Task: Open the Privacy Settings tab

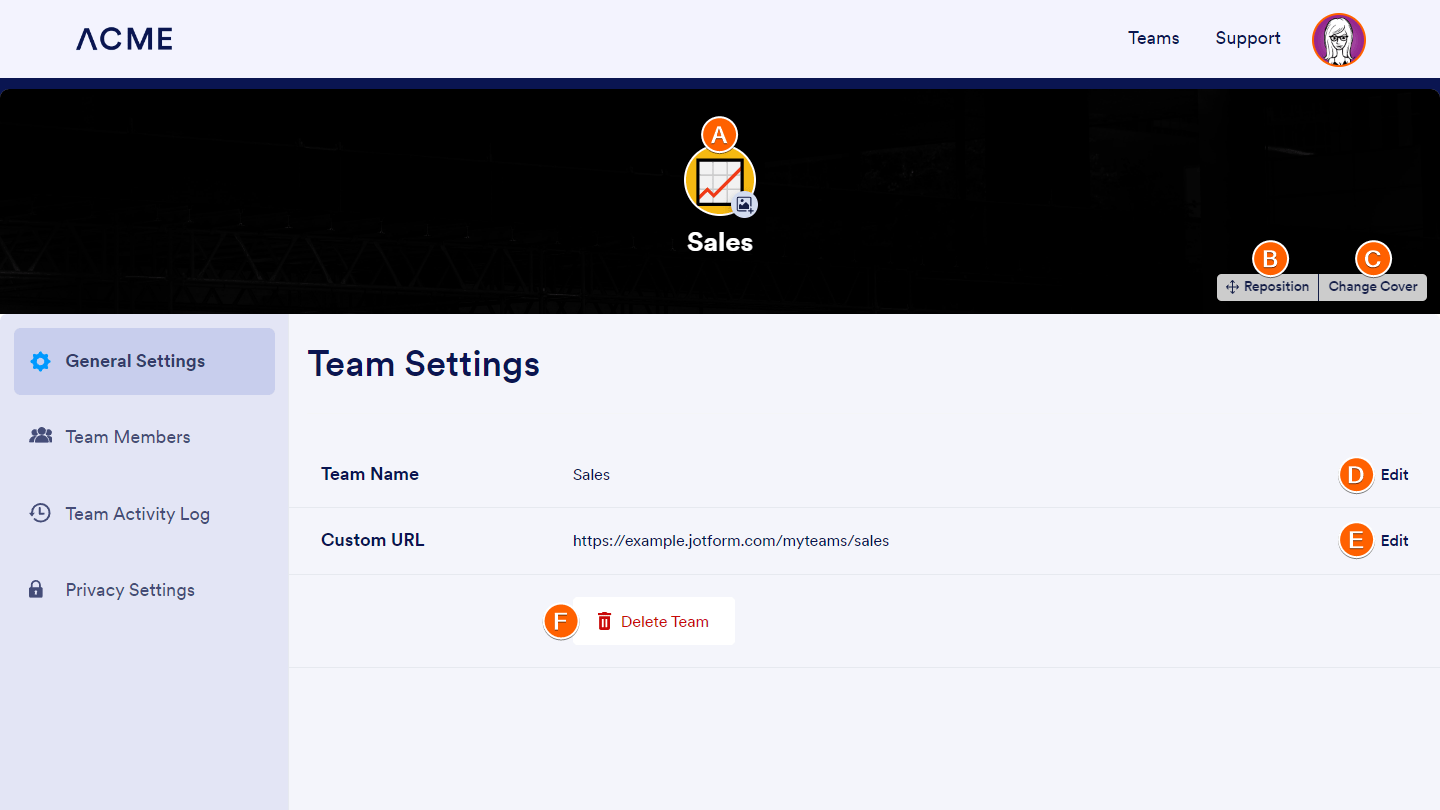Action: pos(130,590)
